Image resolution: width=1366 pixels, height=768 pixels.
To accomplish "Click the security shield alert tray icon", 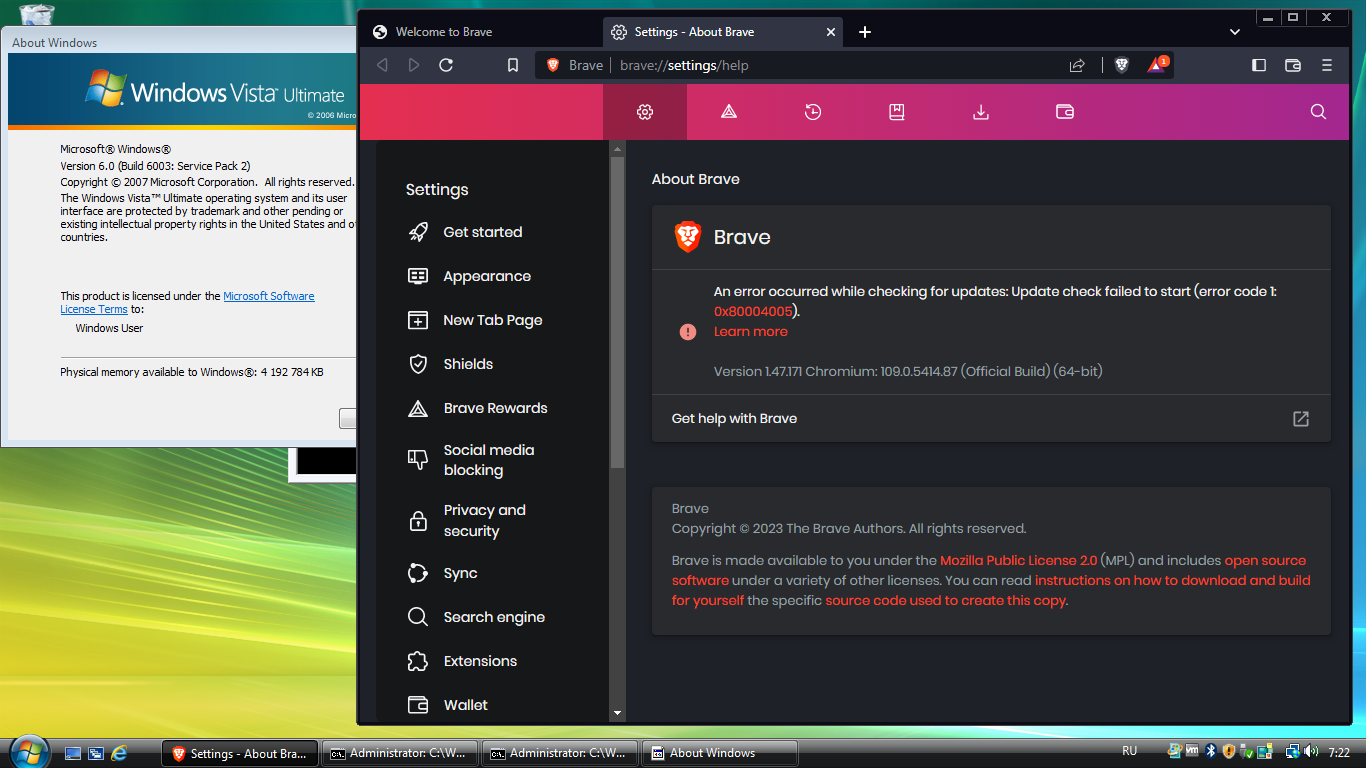I will tap(1229, 752).
